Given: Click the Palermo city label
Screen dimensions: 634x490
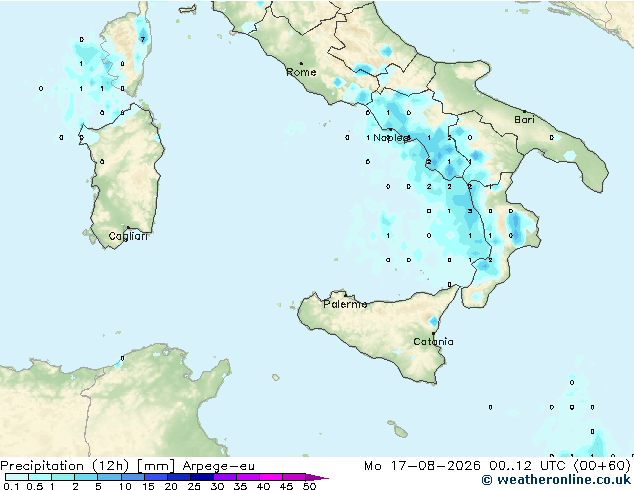Looking at the screenshot, I should point(345,304).
